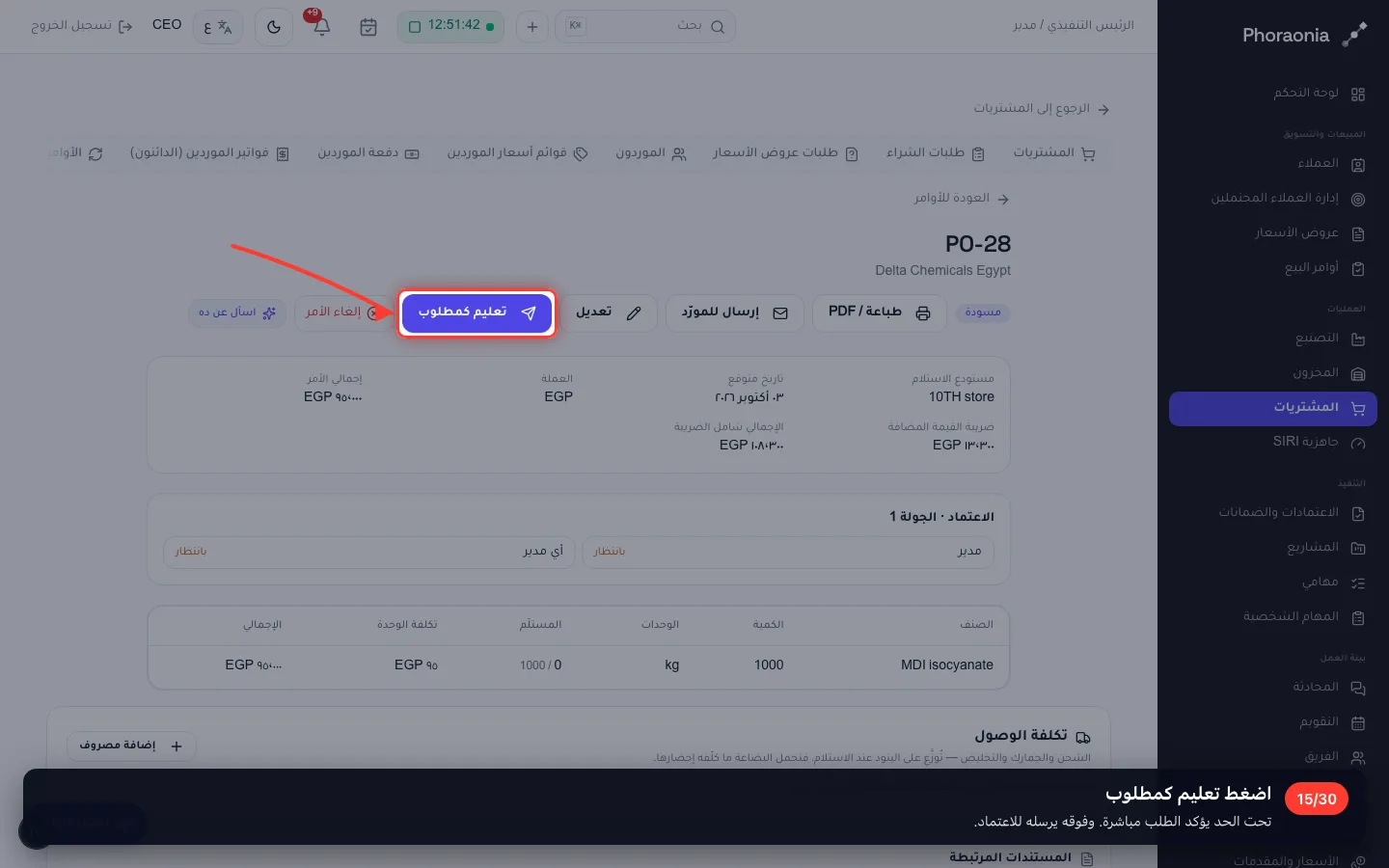Click the plus quick-add button in top bar
Image resolution: width=1389 pixels, height=868 pixels.
pyautogui.click(x=531, y=27)
